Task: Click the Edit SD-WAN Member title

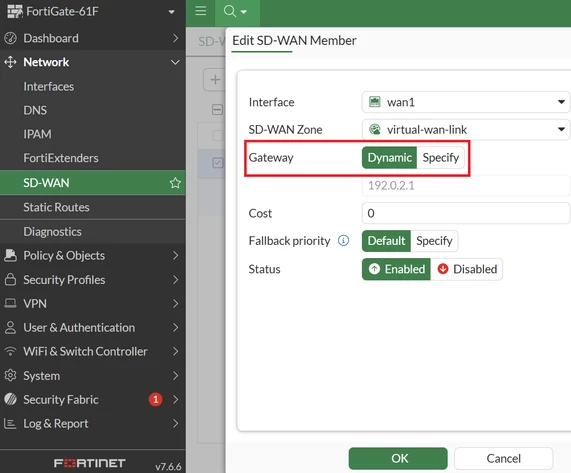Action: (294, 40)
